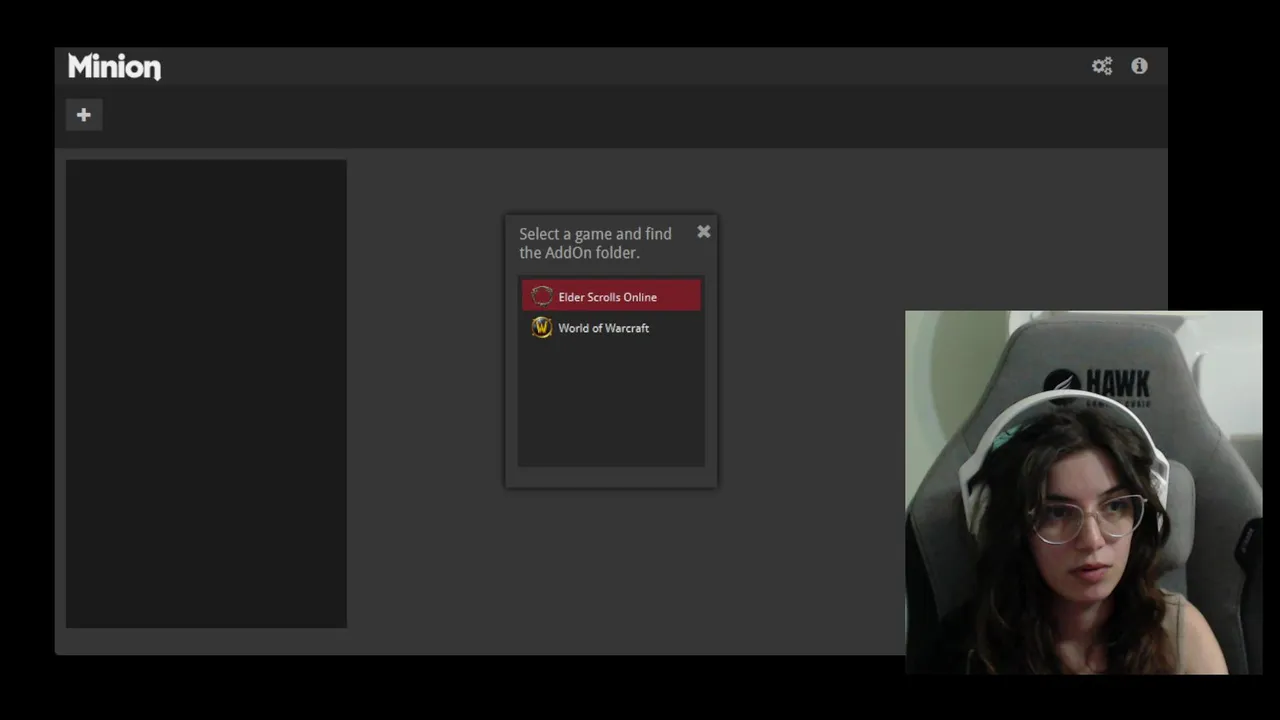Screen dimensions: 1280x720
Task: Click the plus add game button
Action: [84, 115]
